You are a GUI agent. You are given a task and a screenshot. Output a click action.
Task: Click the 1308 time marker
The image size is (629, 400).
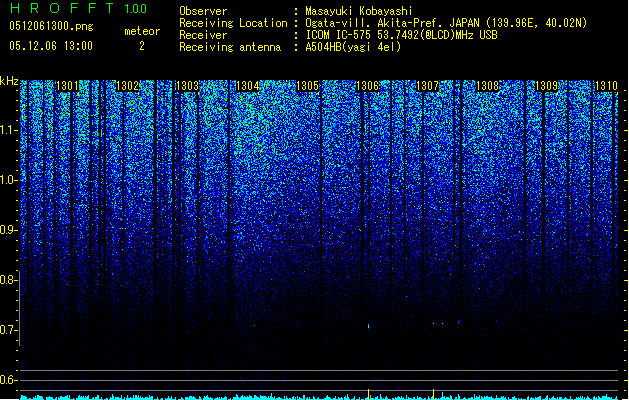[x=487, y=86]
